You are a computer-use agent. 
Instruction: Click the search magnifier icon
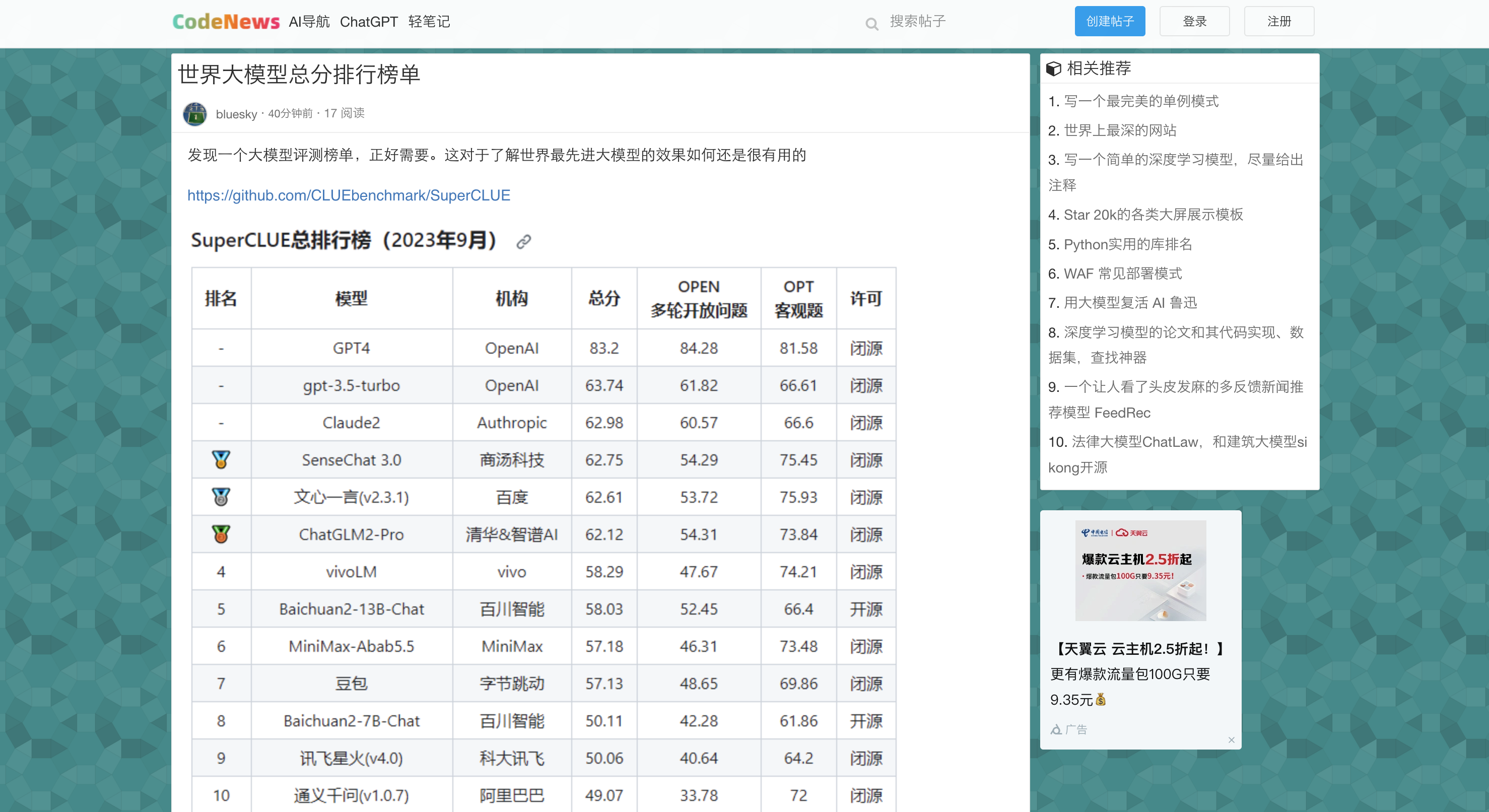pyautogui.click(x=871, y=24)
